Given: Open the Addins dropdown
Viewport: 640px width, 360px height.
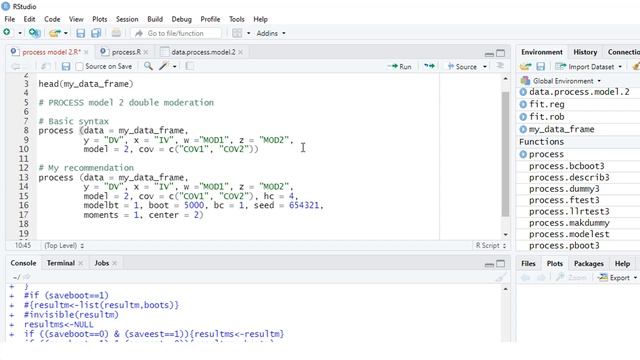Looking at the screenshot, I should click(271, 33).
